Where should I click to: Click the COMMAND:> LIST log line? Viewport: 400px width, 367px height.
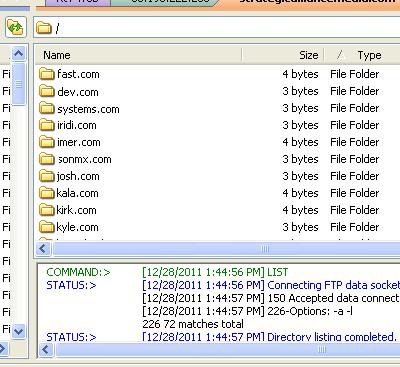tap(167, 272)
